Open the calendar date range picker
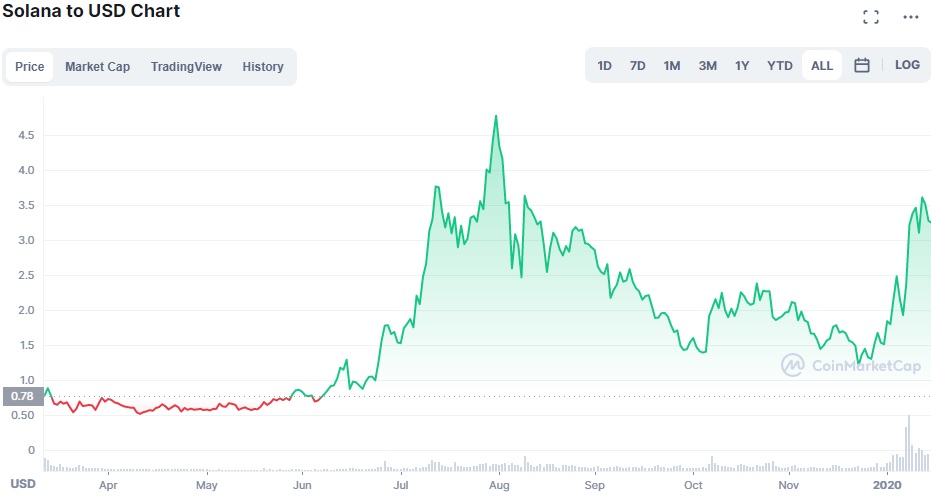The width and height of the screenshot is (931, 499). pos(862,65)
